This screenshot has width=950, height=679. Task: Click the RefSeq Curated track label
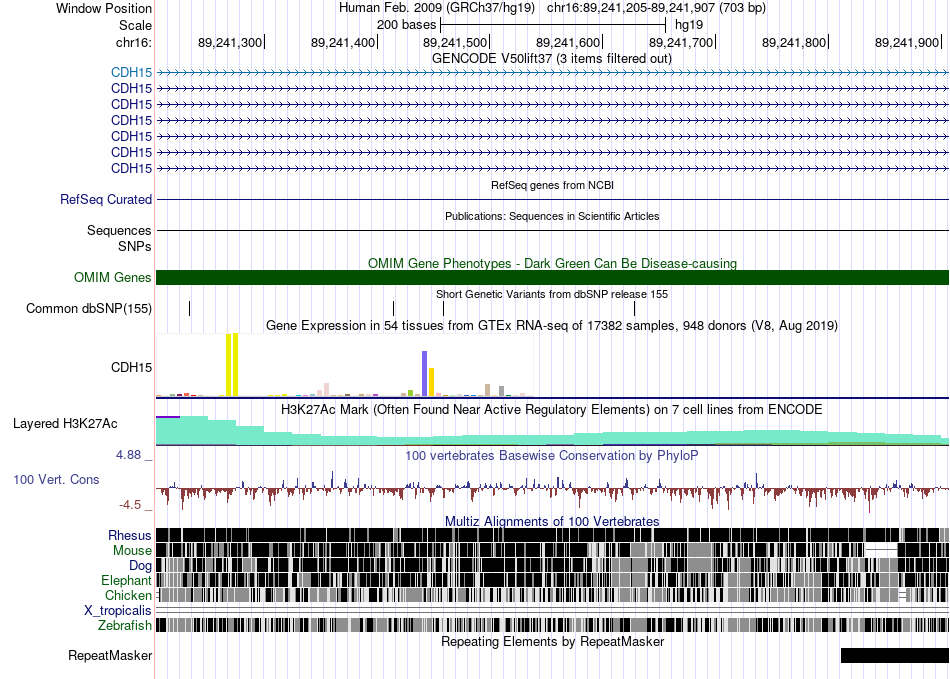point(106,199)
